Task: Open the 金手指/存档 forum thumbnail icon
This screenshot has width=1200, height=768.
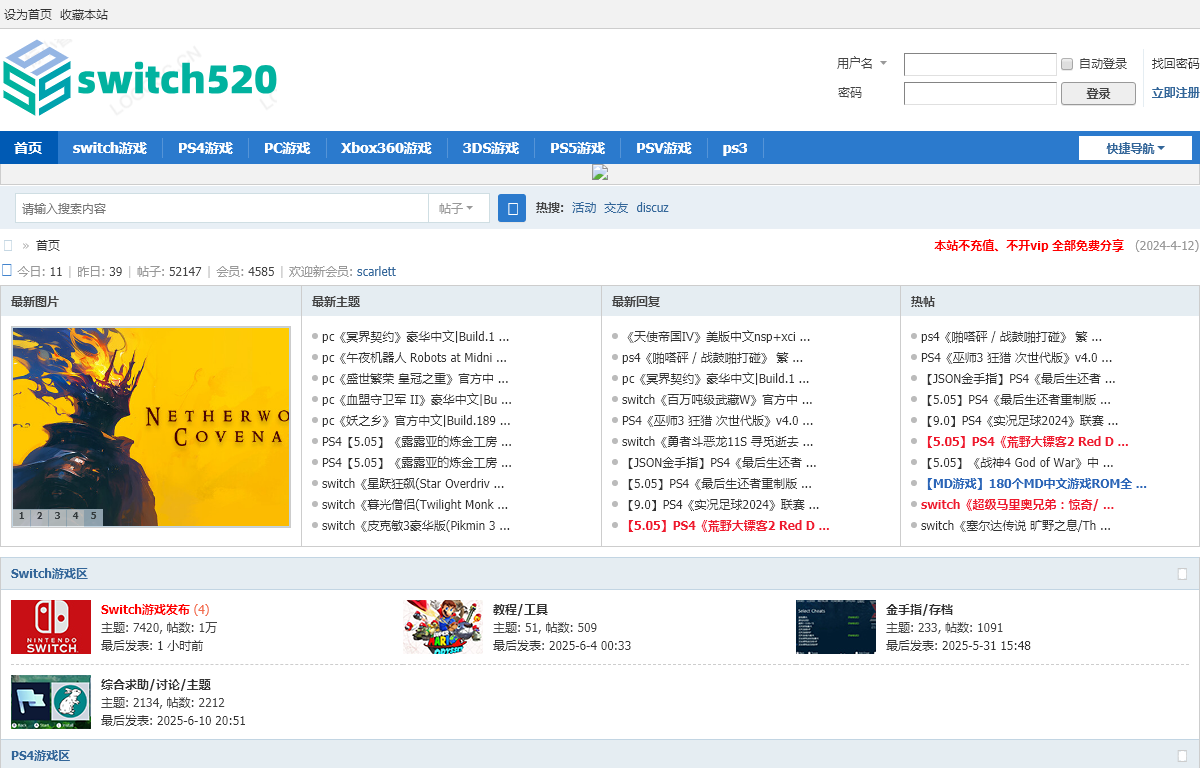Action: pyautogui.click(x=836, y=627)
